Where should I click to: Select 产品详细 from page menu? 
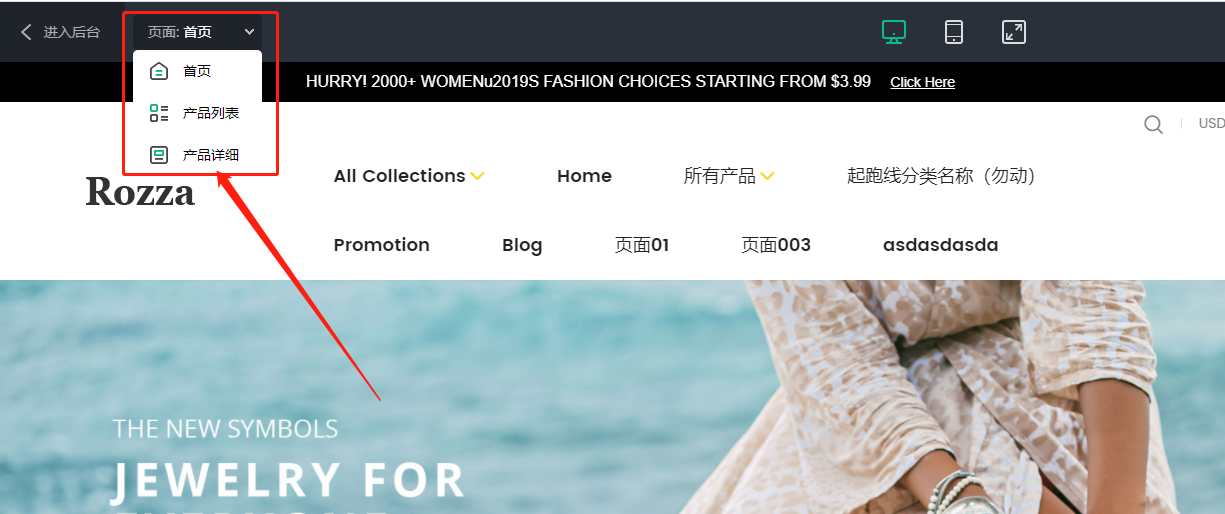[197, 155]
